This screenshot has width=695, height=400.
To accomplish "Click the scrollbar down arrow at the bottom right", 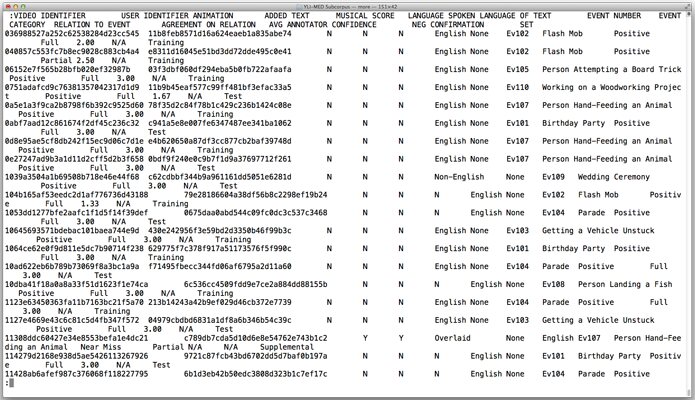I will click(688, 393).
